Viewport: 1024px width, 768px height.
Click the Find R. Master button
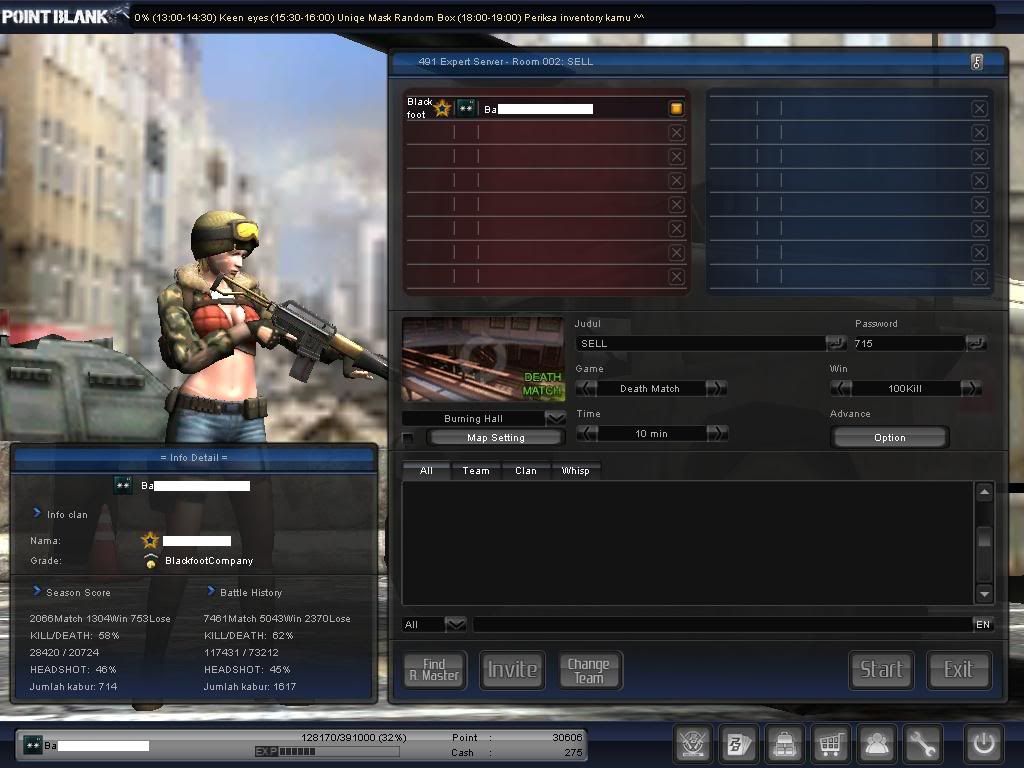(435, 670)
